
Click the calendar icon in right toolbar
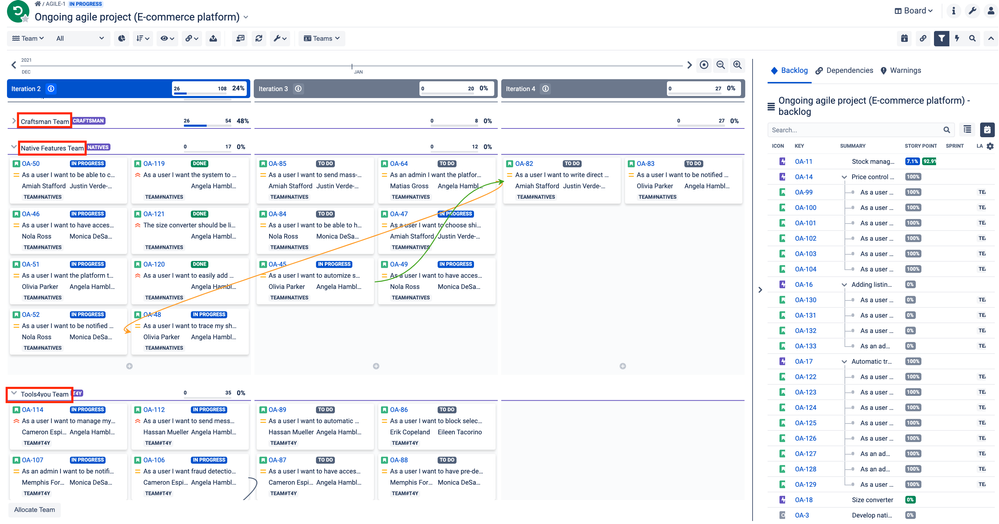(x=904, y=38)
